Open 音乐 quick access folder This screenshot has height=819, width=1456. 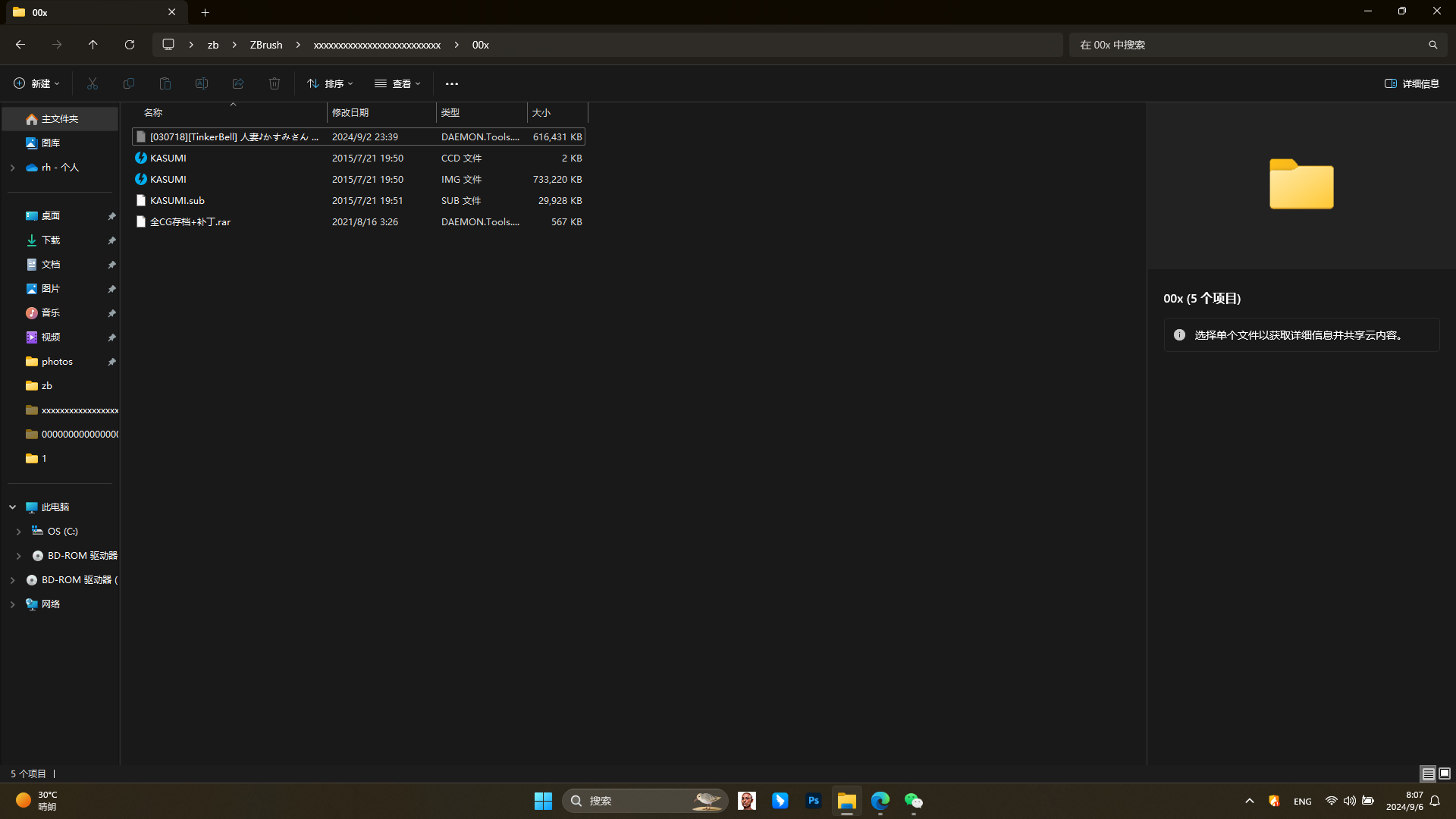51,313
